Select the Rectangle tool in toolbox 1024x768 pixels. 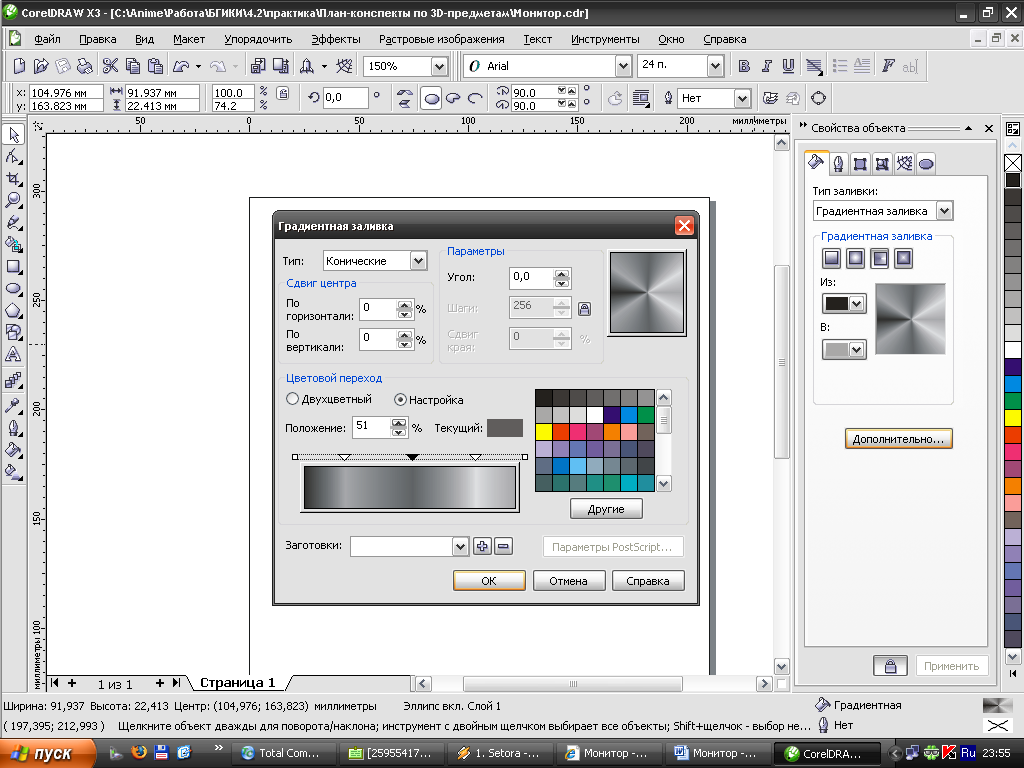pyautogui.click(x=14, y=266)
